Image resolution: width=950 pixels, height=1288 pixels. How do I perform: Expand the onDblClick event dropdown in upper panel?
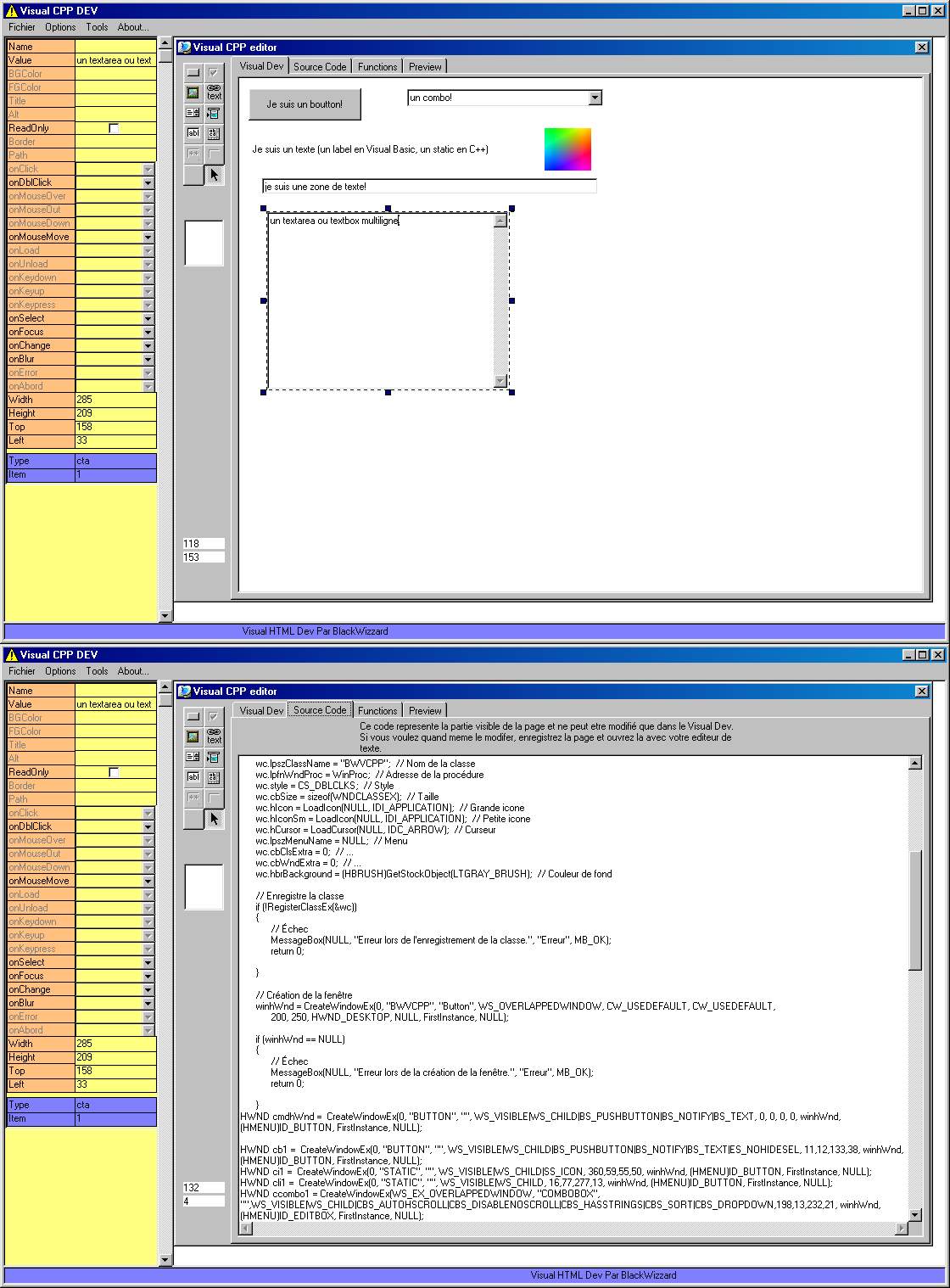[x=148, y=182]
